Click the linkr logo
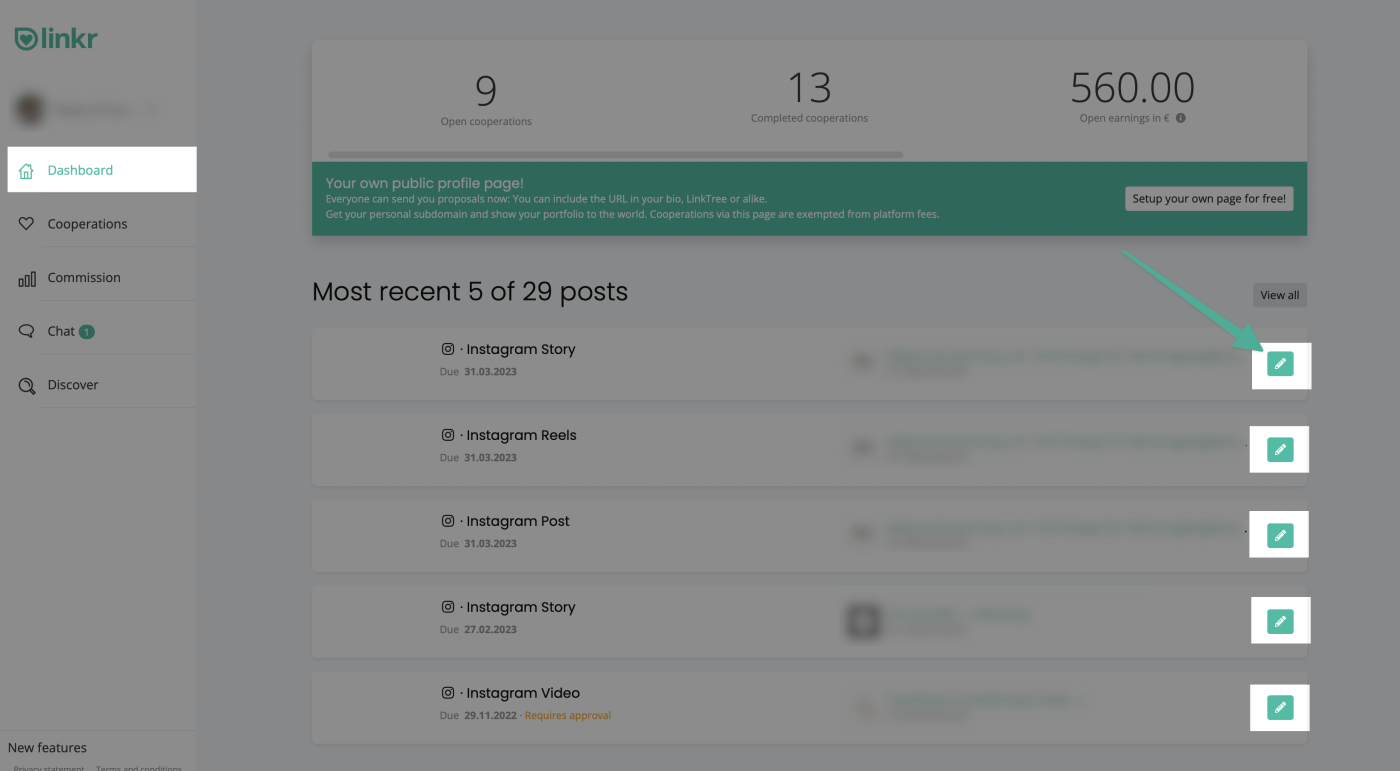This screenshot has width=1400, height=771. point(56,39)
